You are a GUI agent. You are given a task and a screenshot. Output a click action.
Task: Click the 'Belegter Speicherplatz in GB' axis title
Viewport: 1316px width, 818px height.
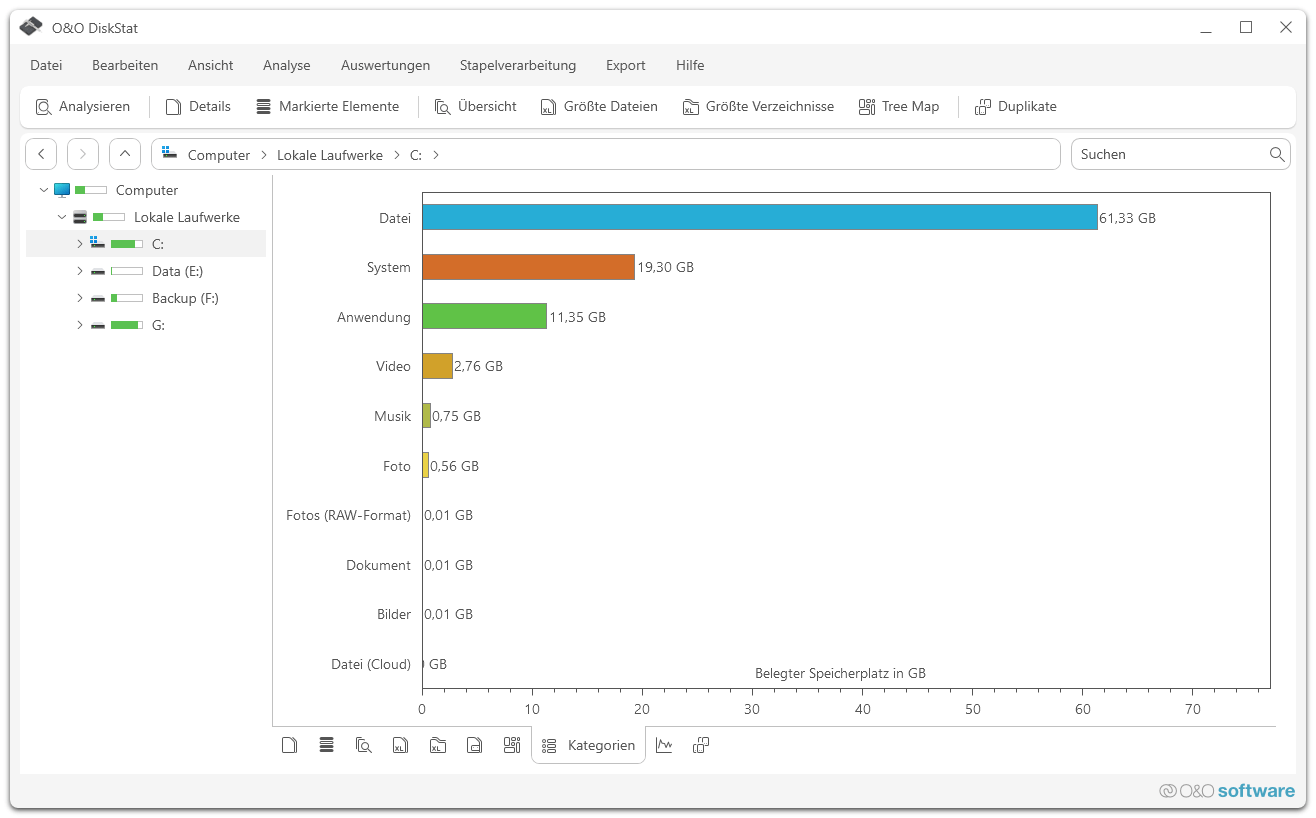[x=840, y=673]
